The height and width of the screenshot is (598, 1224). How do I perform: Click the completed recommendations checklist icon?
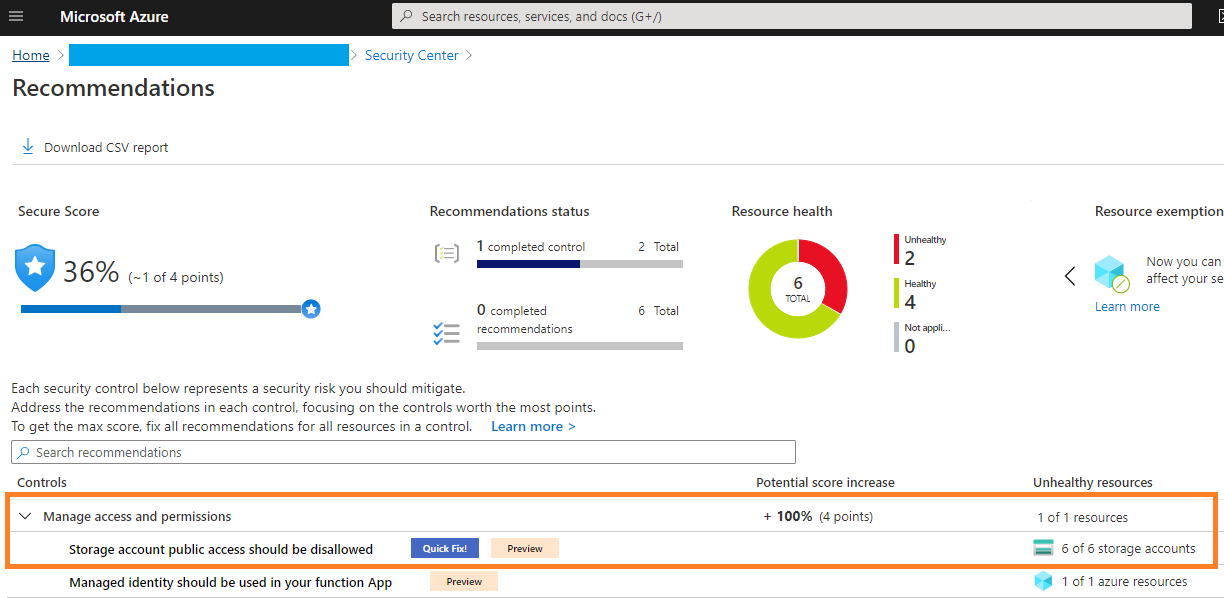pos(446,333)
